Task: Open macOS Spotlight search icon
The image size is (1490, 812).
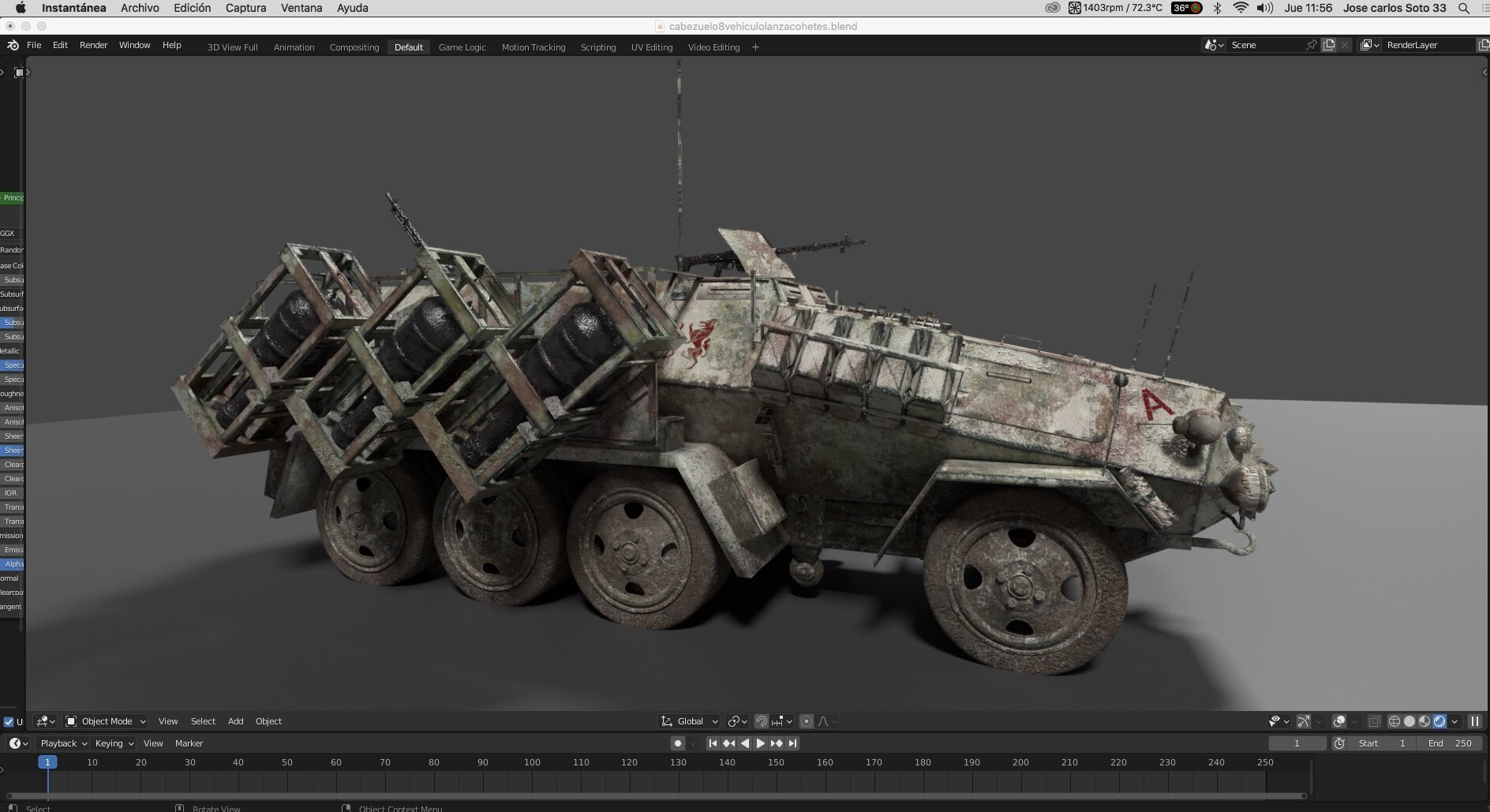Action: pyautogui.click(x=1464, y=8)
